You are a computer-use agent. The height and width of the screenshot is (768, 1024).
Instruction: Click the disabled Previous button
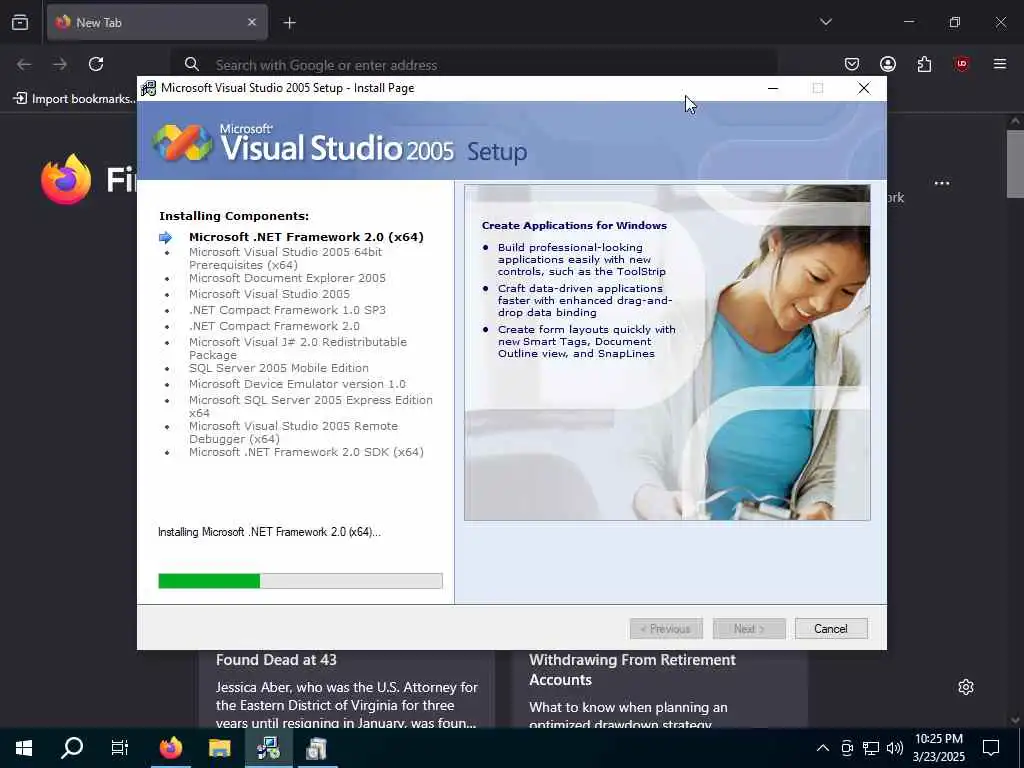666,628
